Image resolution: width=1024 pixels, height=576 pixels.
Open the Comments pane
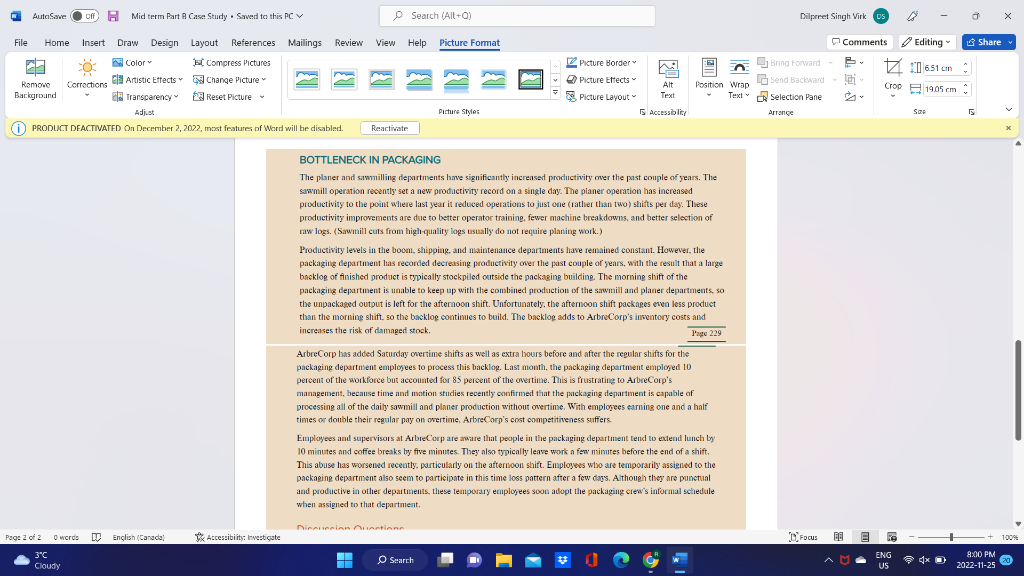pyautogui.click(x=859, y=42)
